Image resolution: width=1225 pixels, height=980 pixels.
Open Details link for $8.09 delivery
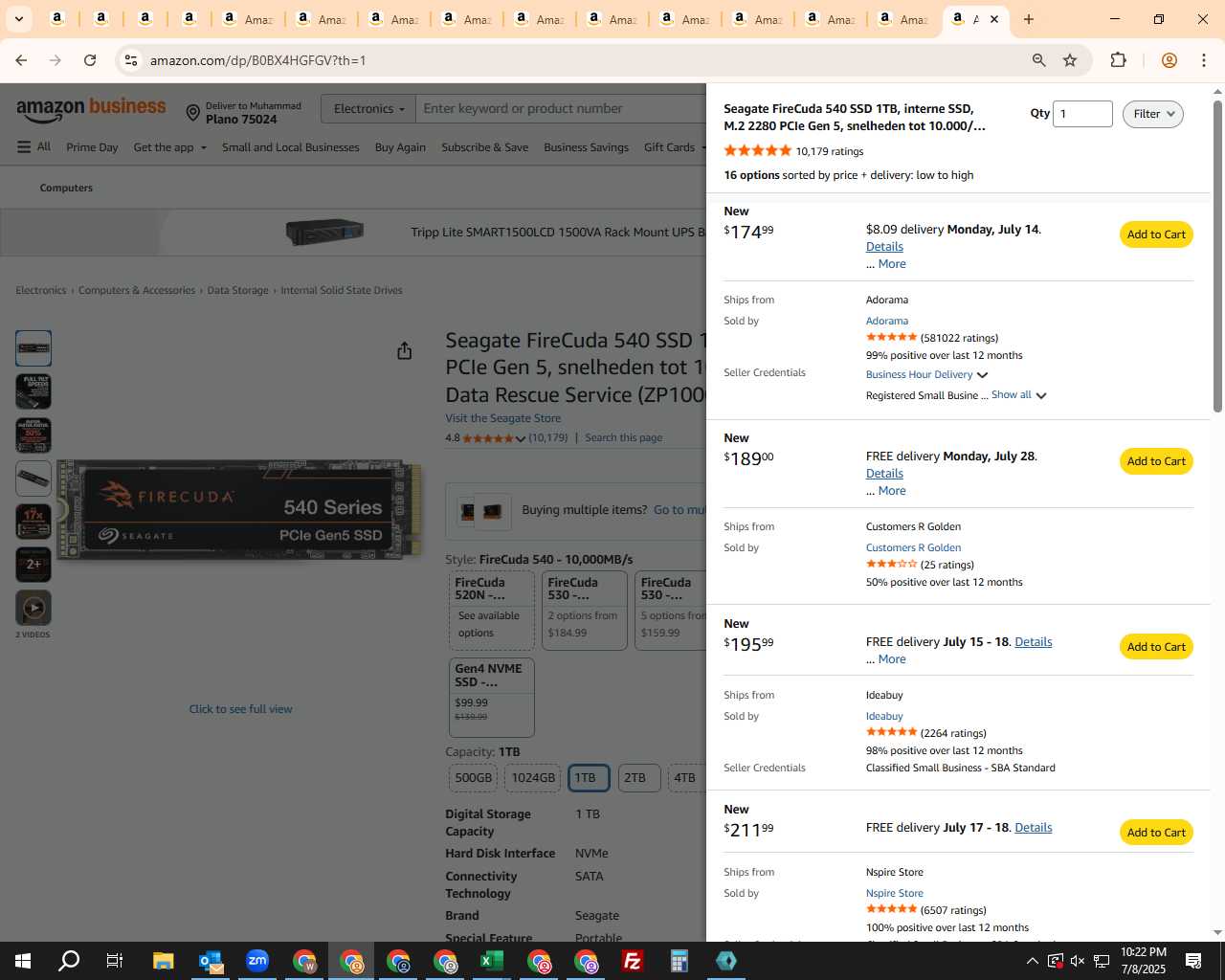pos(884,247)
